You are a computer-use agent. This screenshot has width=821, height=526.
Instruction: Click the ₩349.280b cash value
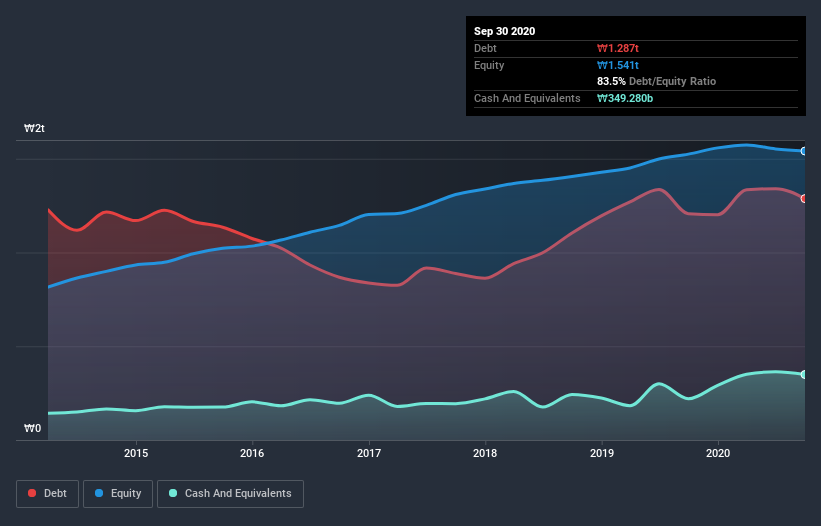pyautogui.click(x=625, y=98)
